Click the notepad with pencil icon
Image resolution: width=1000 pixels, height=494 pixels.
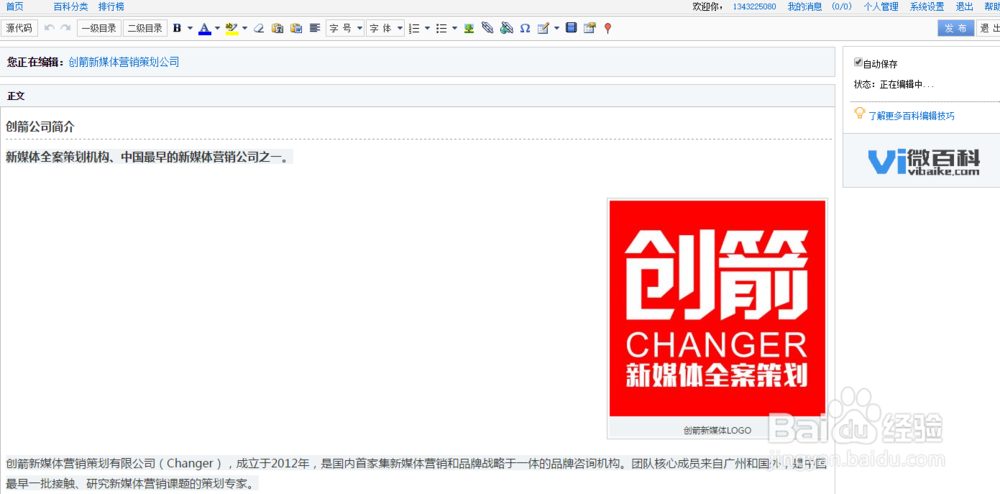coord(543,28)
